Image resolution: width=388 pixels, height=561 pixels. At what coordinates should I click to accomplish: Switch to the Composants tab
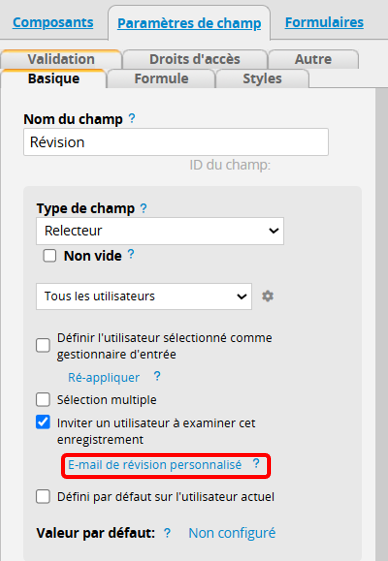coord(53,23)
